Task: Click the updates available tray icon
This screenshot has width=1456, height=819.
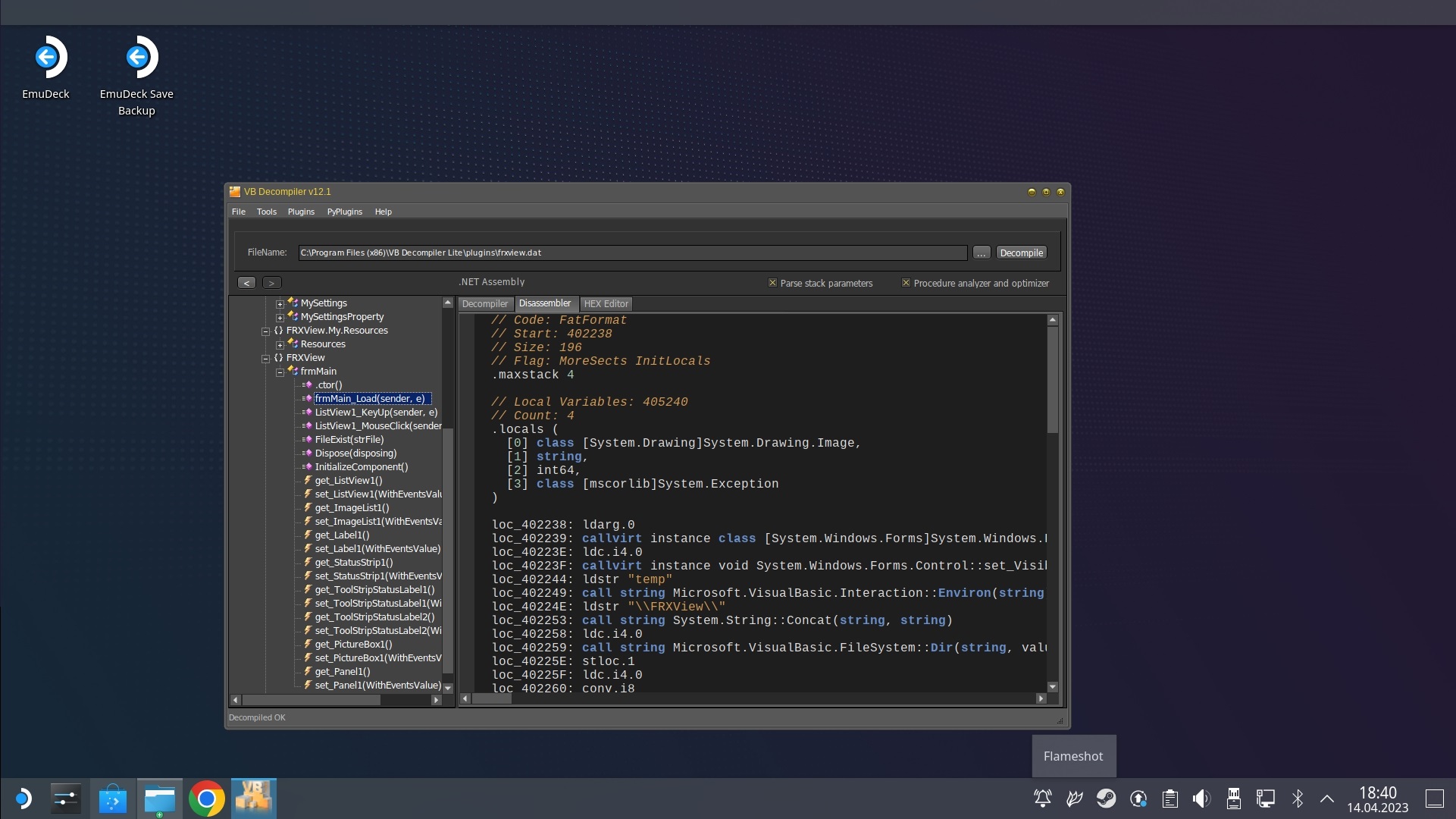Action: (1138, 799)
